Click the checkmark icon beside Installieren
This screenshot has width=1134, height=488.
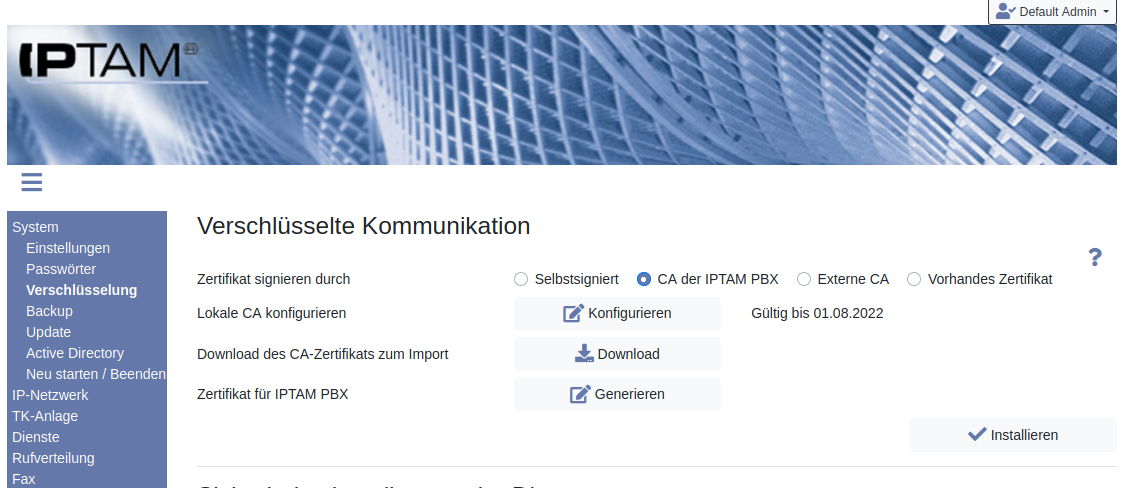(977, 434)
